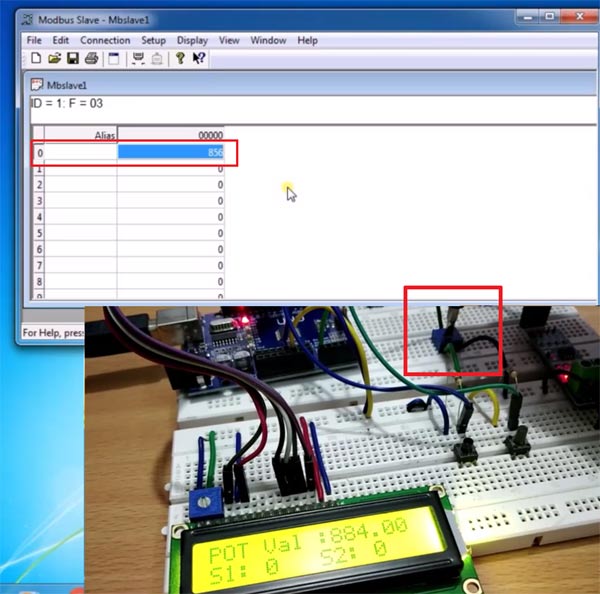Click the Alias cell in row 5
This screenshot has width=600, height=594.
[80, 233]
